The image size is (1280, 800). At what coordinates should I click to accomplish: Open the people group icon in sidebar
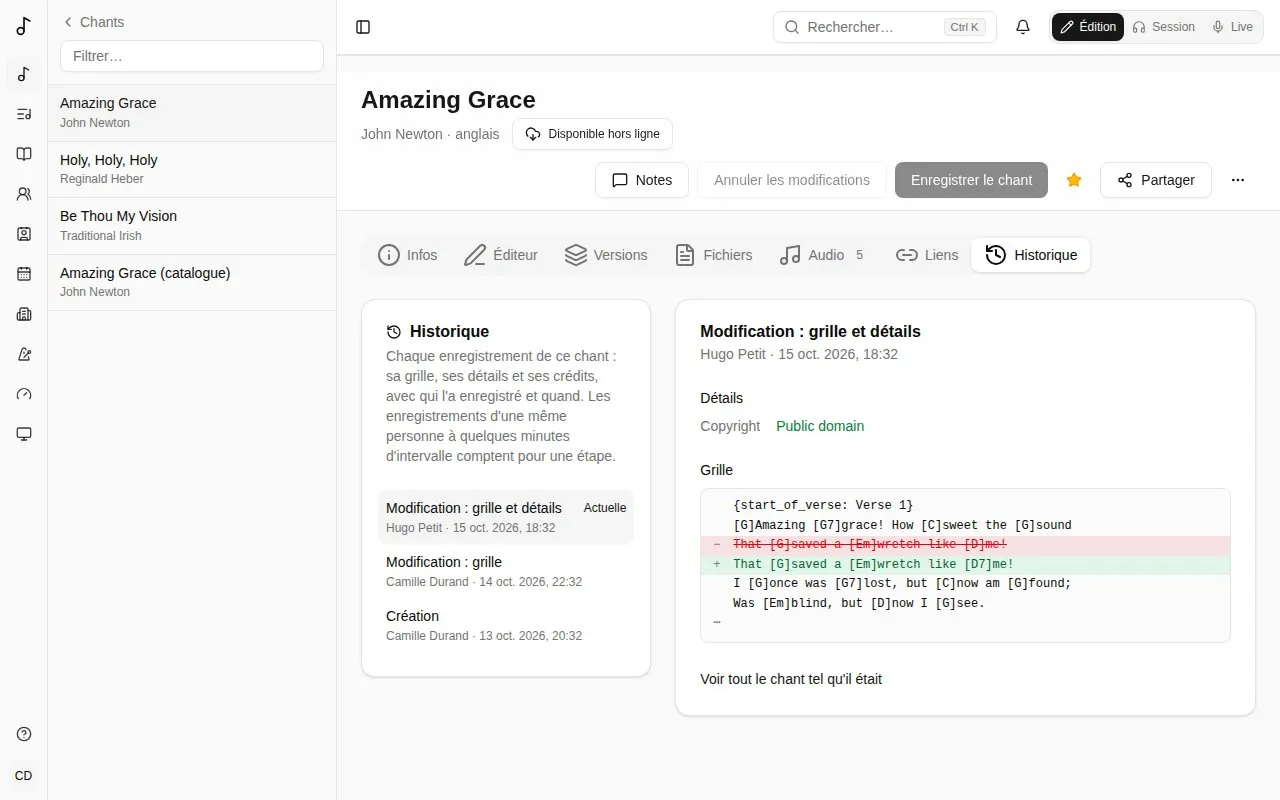(24, 194)
